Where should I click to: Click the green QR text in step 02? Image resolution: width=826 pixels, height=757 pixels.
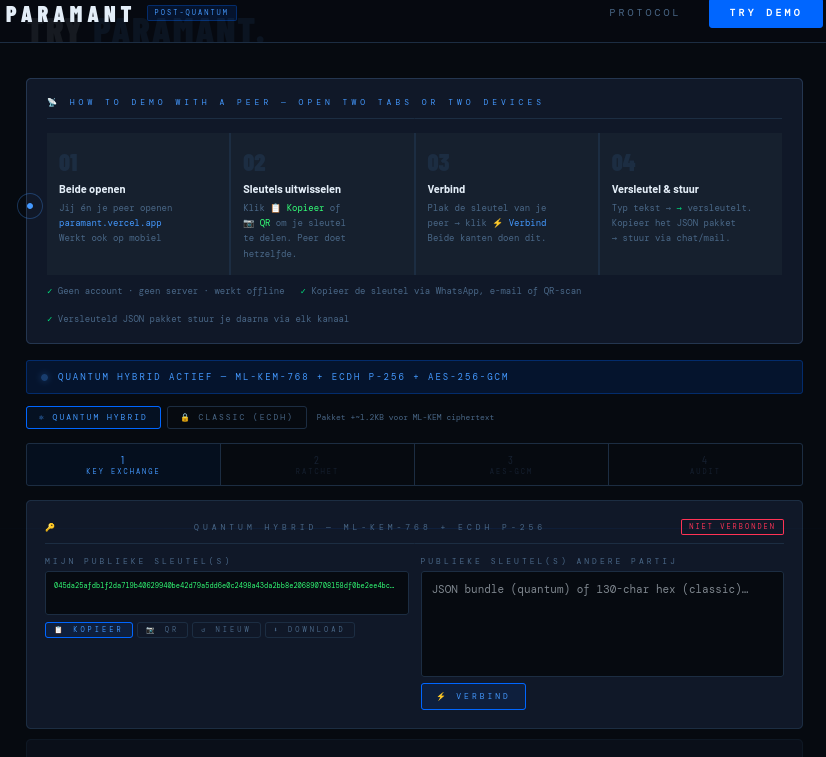click(x=265, y=223)
